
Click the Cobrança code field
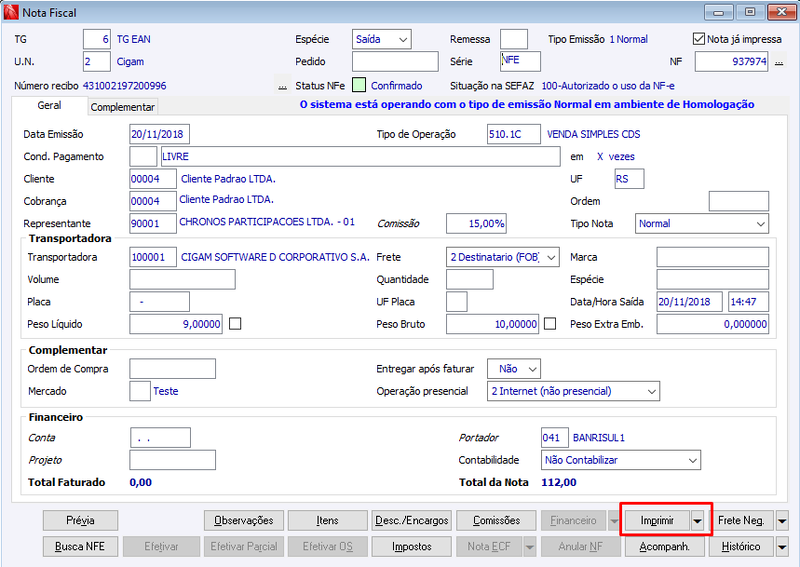153,201
